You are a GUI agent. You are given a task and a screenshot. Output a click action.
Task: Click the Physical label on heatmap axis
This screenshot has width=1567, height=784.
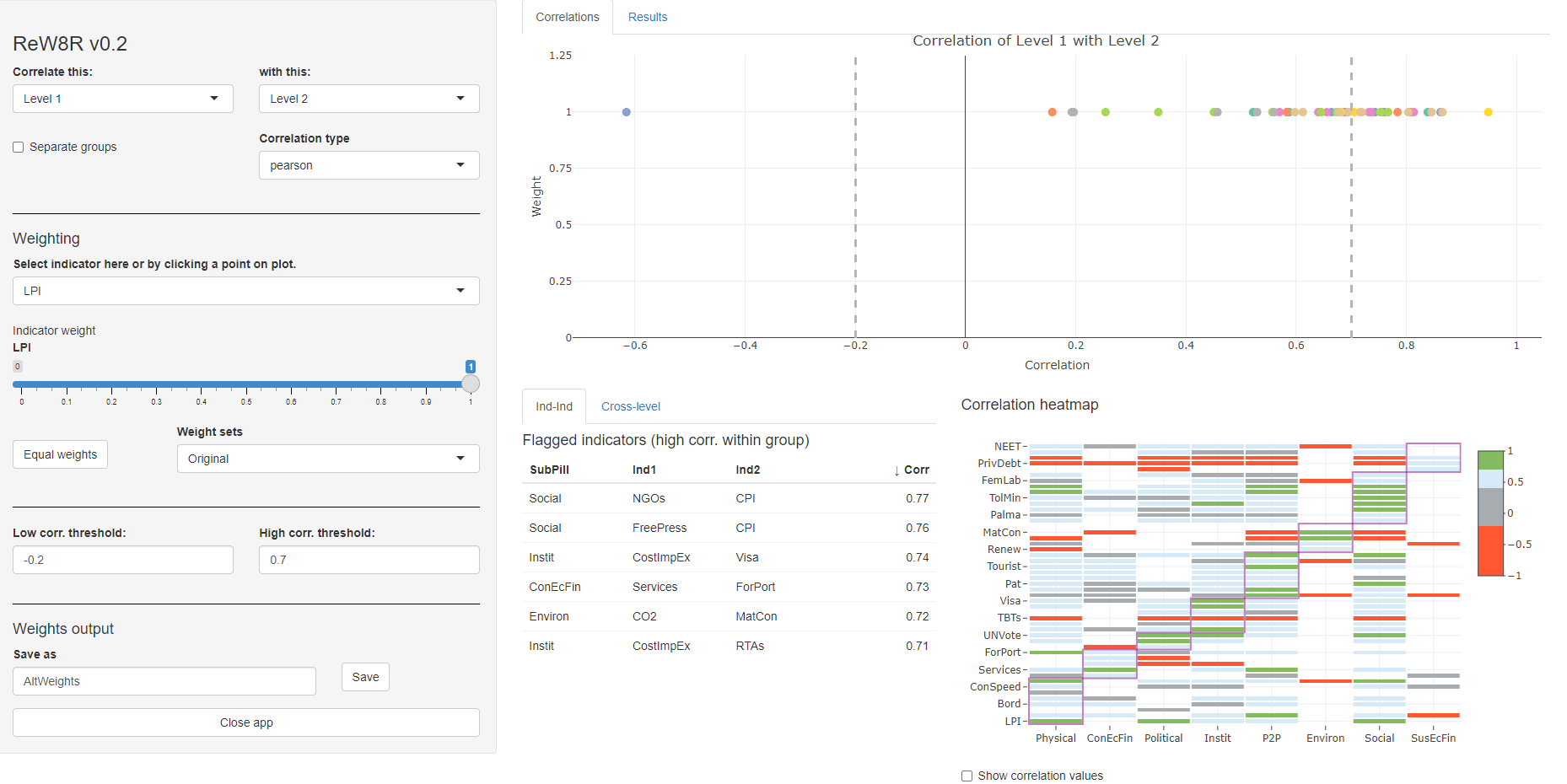click(1055, 738)
